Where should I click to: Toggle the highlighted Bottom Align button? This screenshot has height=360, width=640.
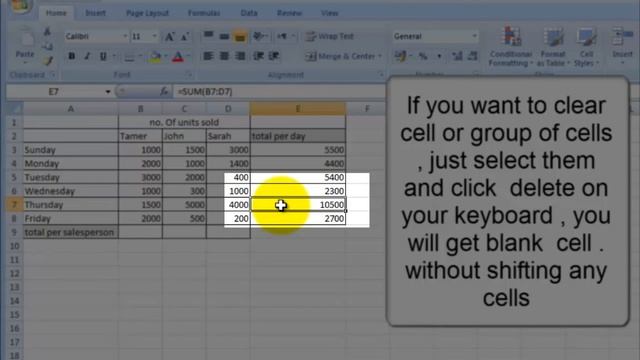coord(240,37)
